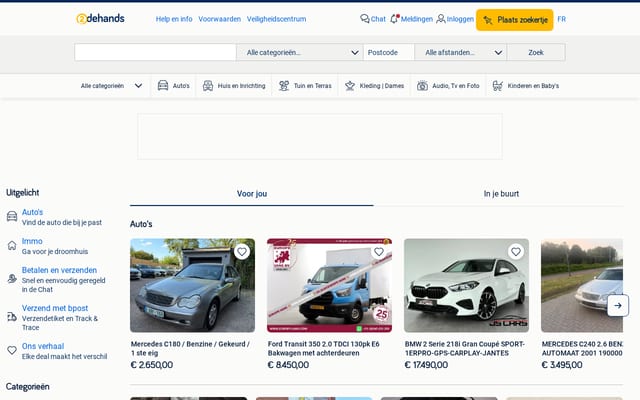Click the Ford Transit 350 2.0 TDCI title
640x400 pixels.
[x=324, y=349]
